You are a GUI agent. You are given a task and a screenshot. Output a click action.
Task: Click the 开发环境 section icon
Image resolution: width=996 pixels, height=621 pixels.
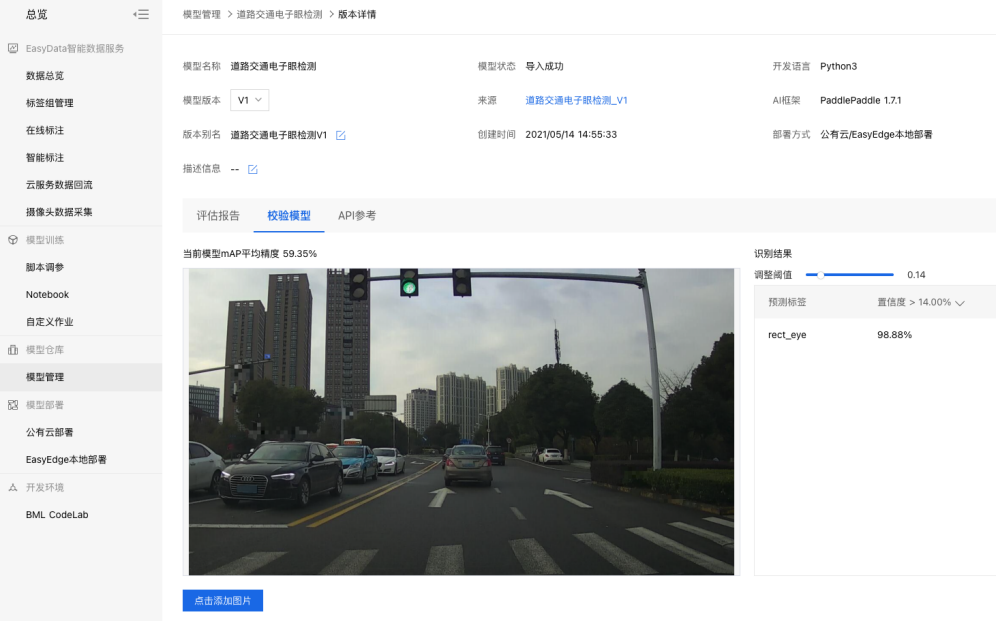pyautogui.click(x=13, y=488)
